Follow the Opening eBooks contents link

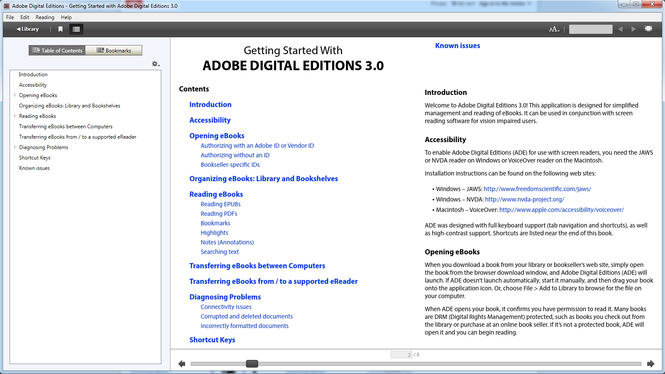tap(217, 136)
